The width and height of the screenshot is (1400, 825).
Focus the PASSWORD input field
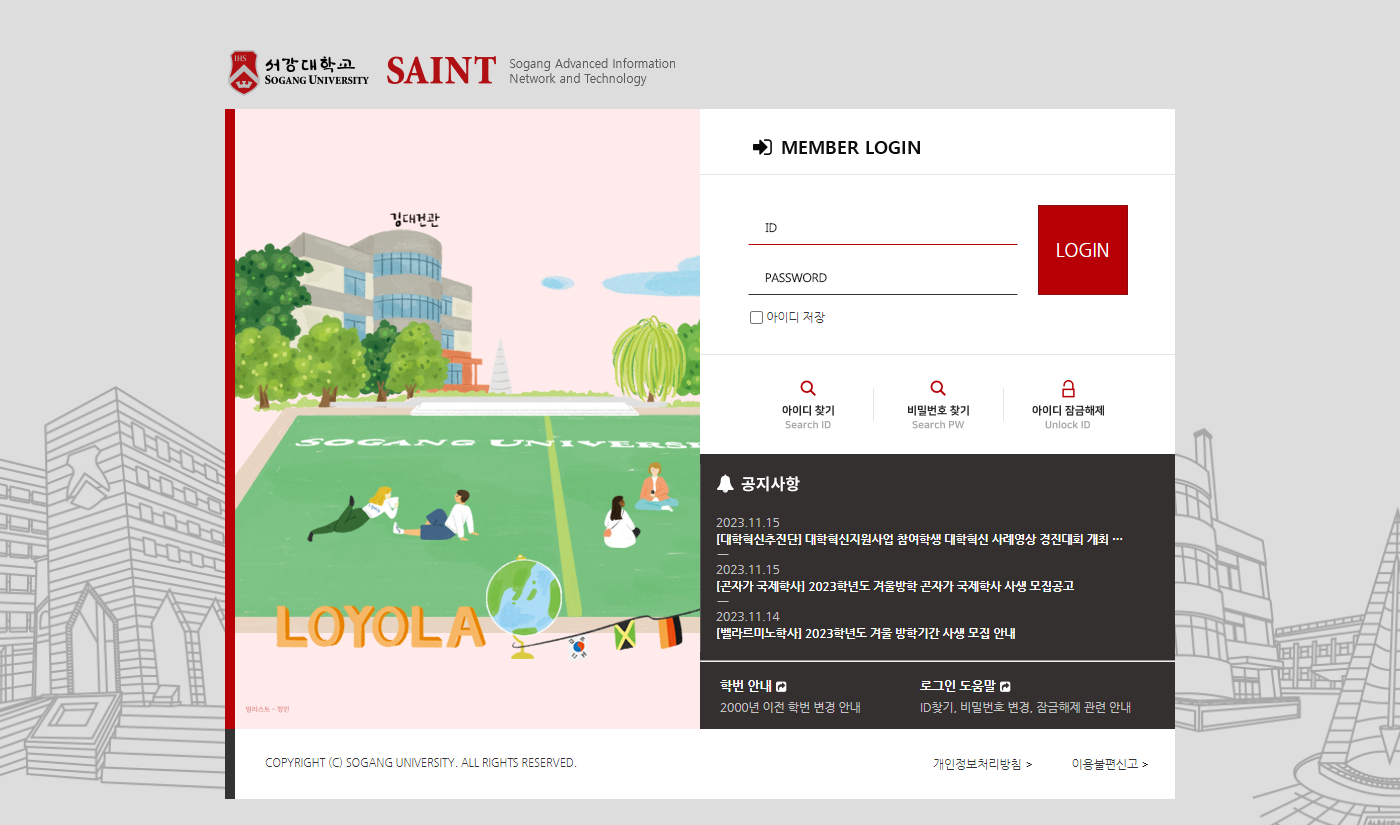(x=883, y=278)
